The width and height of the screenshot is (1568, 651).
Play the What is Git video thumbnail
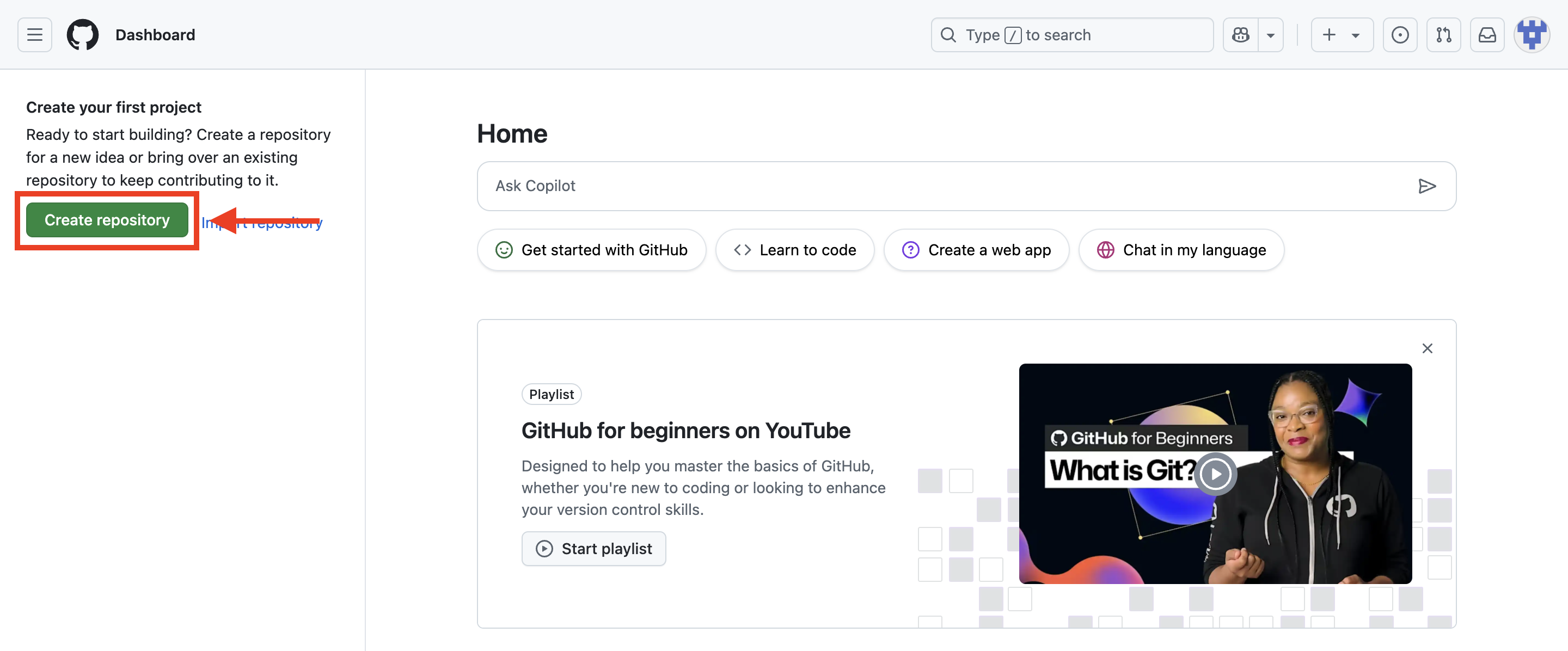[1215, 474]
